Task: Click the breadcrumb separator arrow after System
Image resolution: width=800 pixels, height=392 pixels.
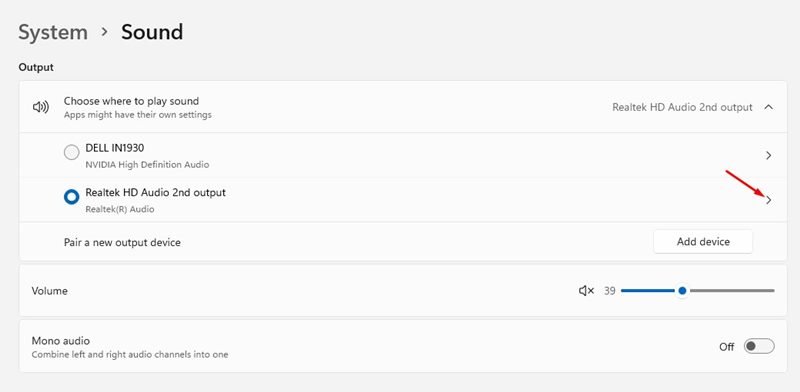Action: coord(105,32)
